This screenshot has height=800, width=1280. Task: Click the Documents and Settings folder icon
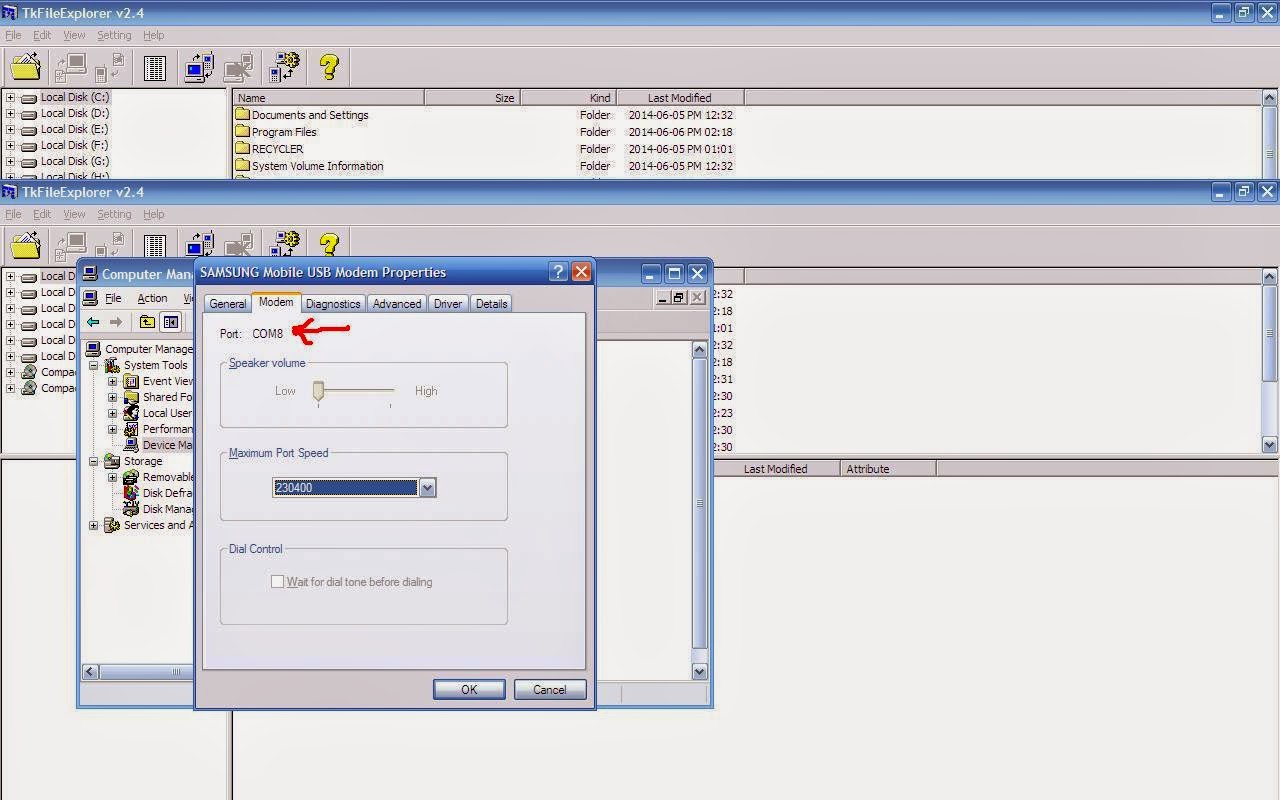(x=242, y=115)
